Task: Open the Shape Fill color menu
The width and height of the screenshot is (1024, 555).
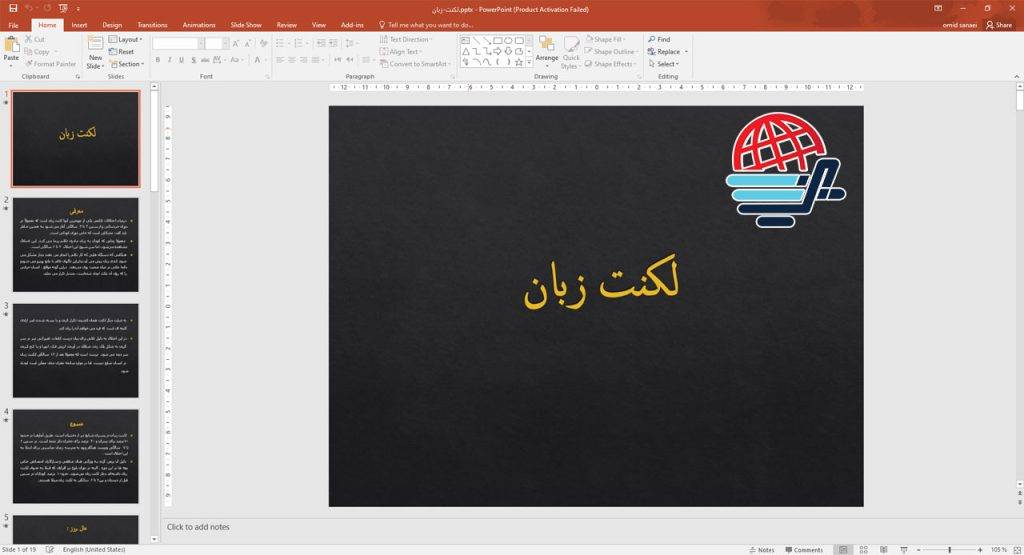Action: 604,39
